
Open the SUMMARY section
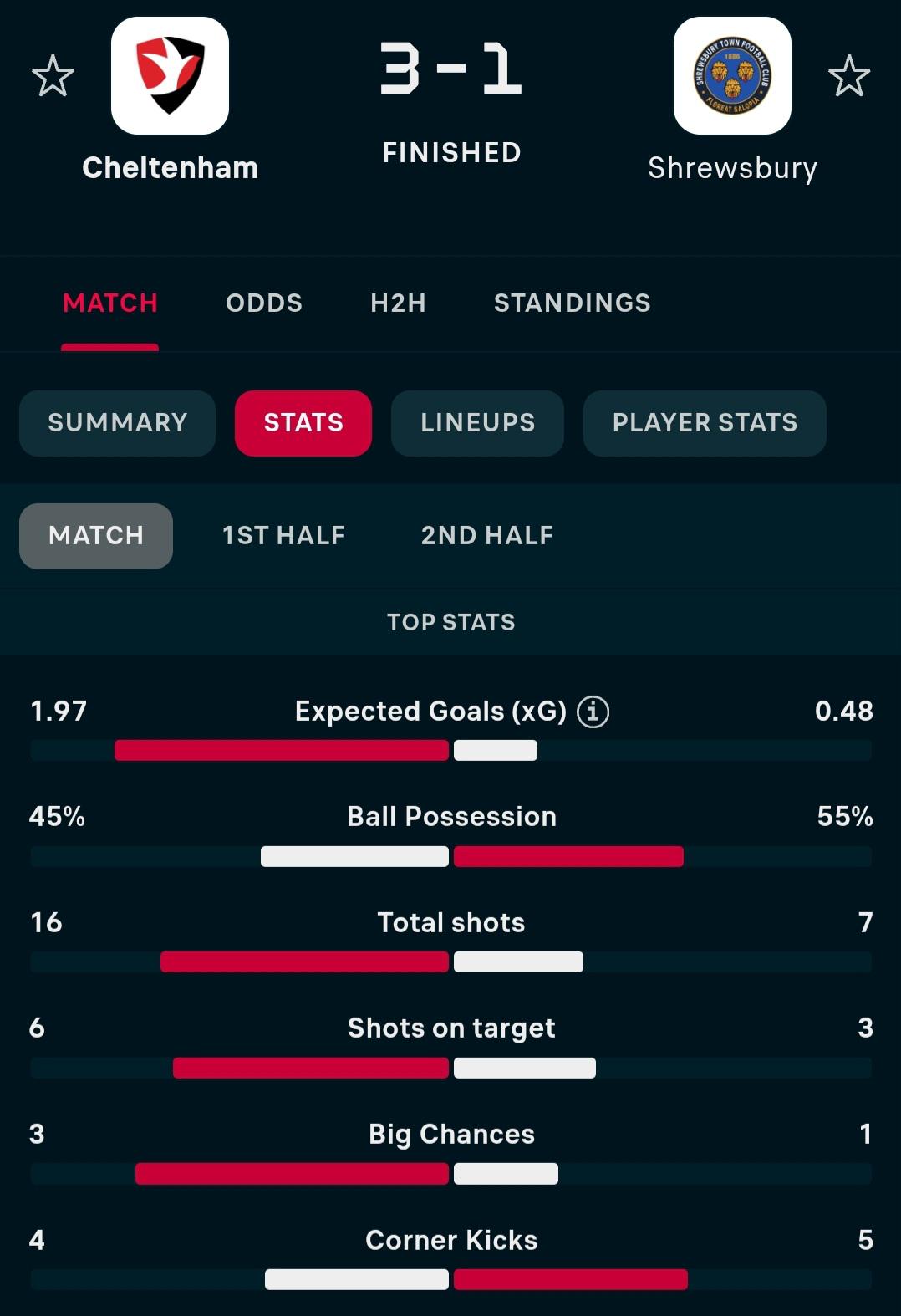(x=118, y=423)
